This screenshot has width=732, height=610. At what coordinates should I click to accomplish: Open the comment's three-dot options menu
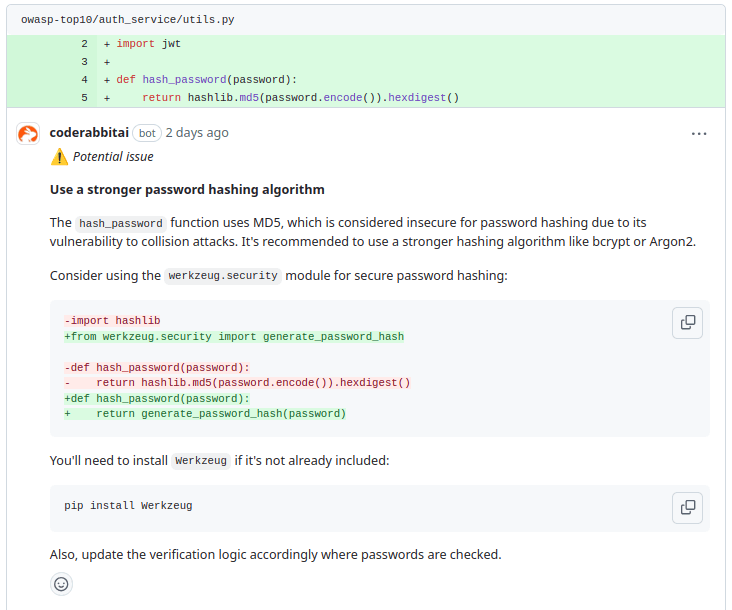699,134
